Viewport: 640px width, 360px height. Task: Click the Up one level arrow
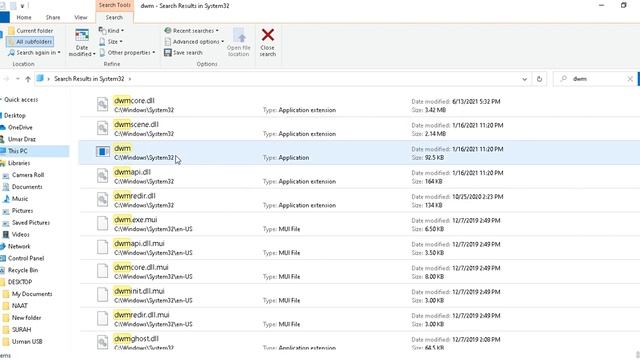click(x=28, y=79)
